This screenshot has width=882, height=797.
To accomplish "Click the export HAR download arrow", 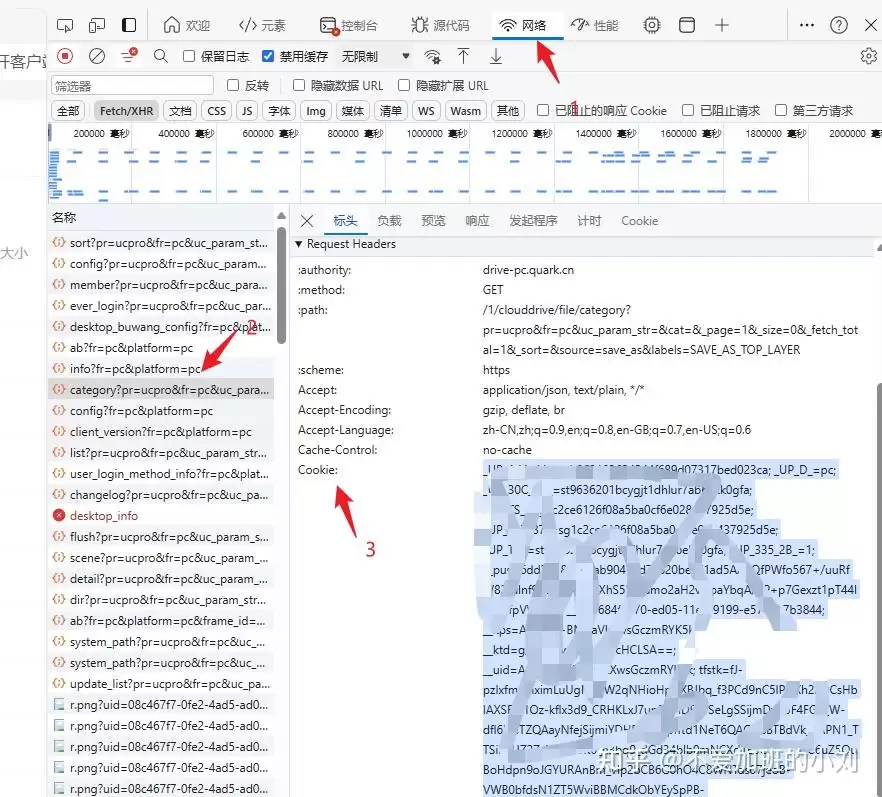I will pos(495,57).
